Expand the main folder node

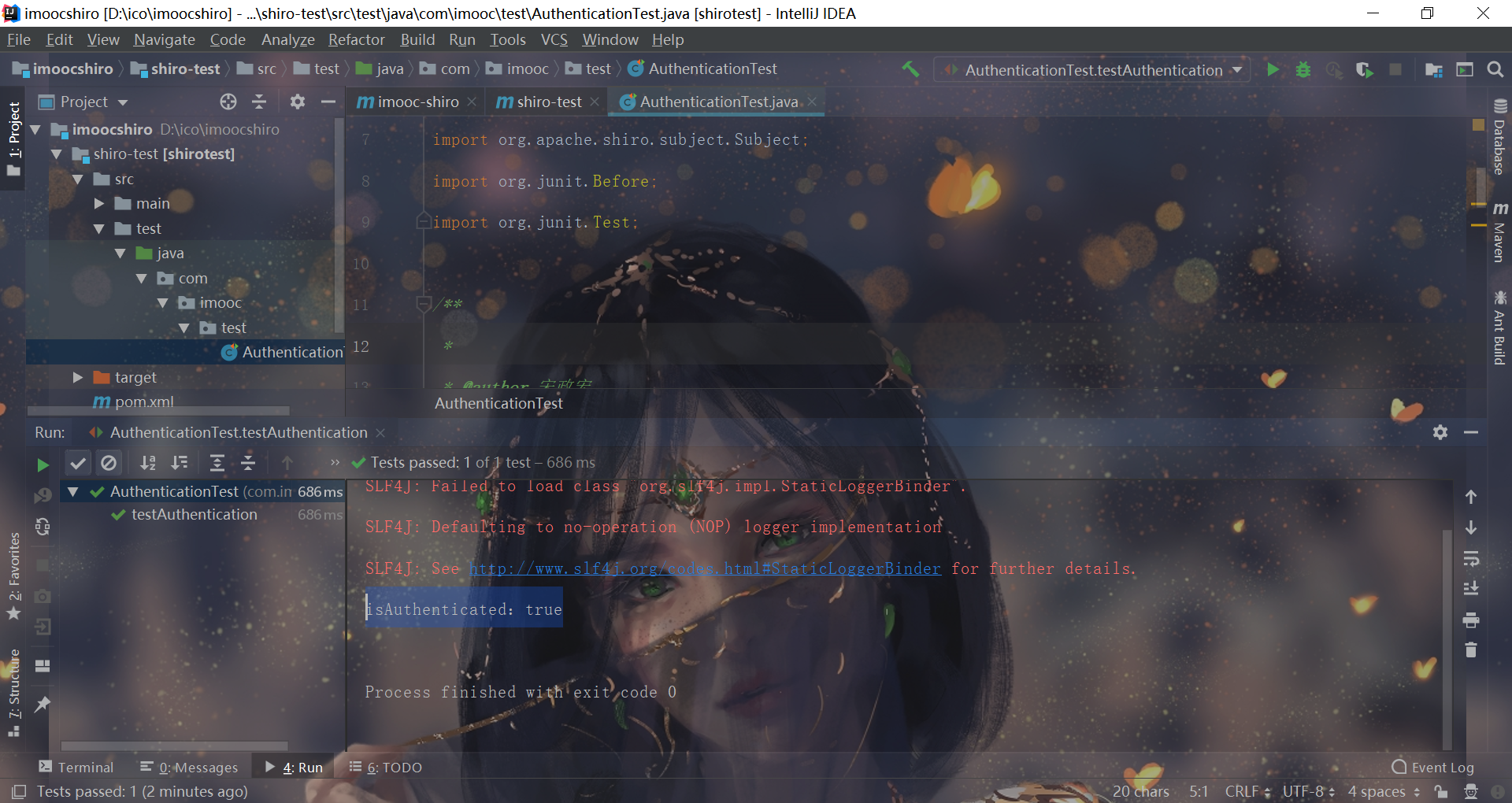(x=99, y=204)
